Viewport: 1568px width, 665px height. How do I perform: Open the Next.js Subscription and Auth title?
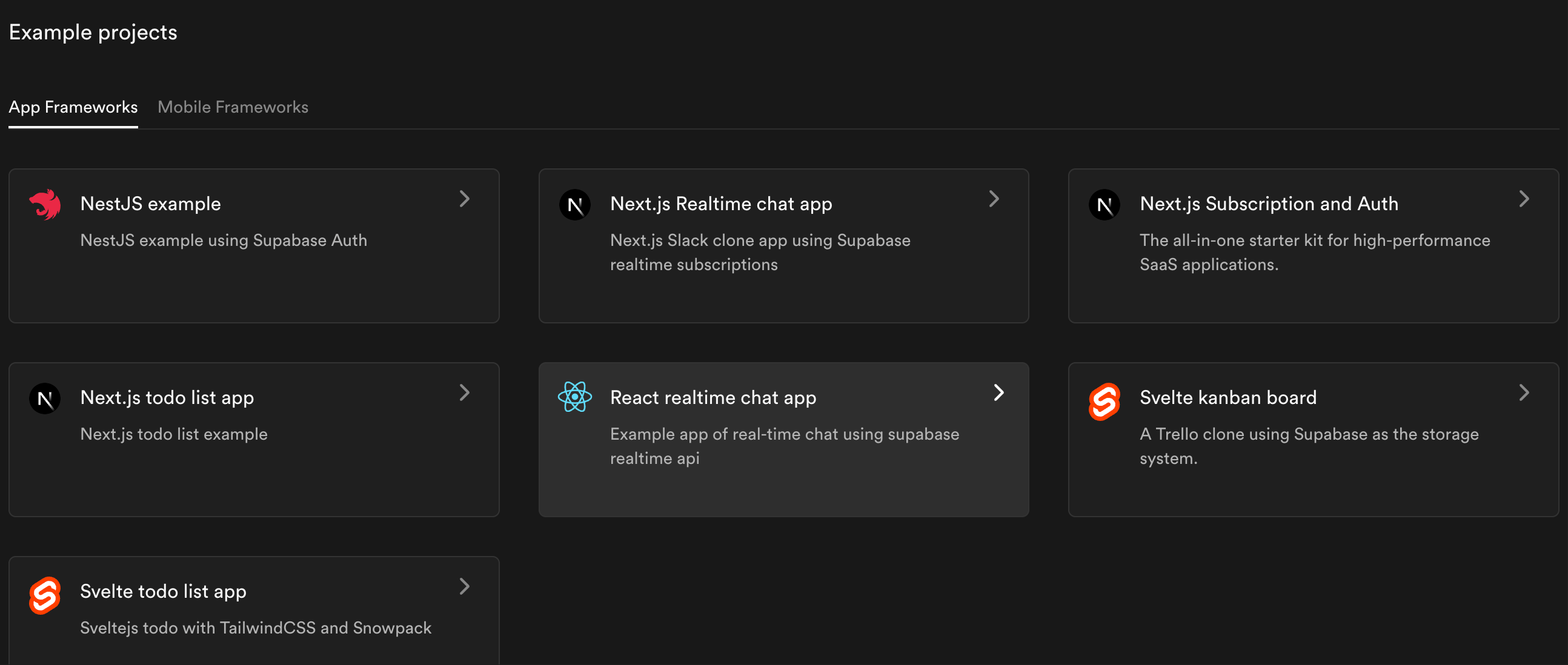pos(1269,204)
